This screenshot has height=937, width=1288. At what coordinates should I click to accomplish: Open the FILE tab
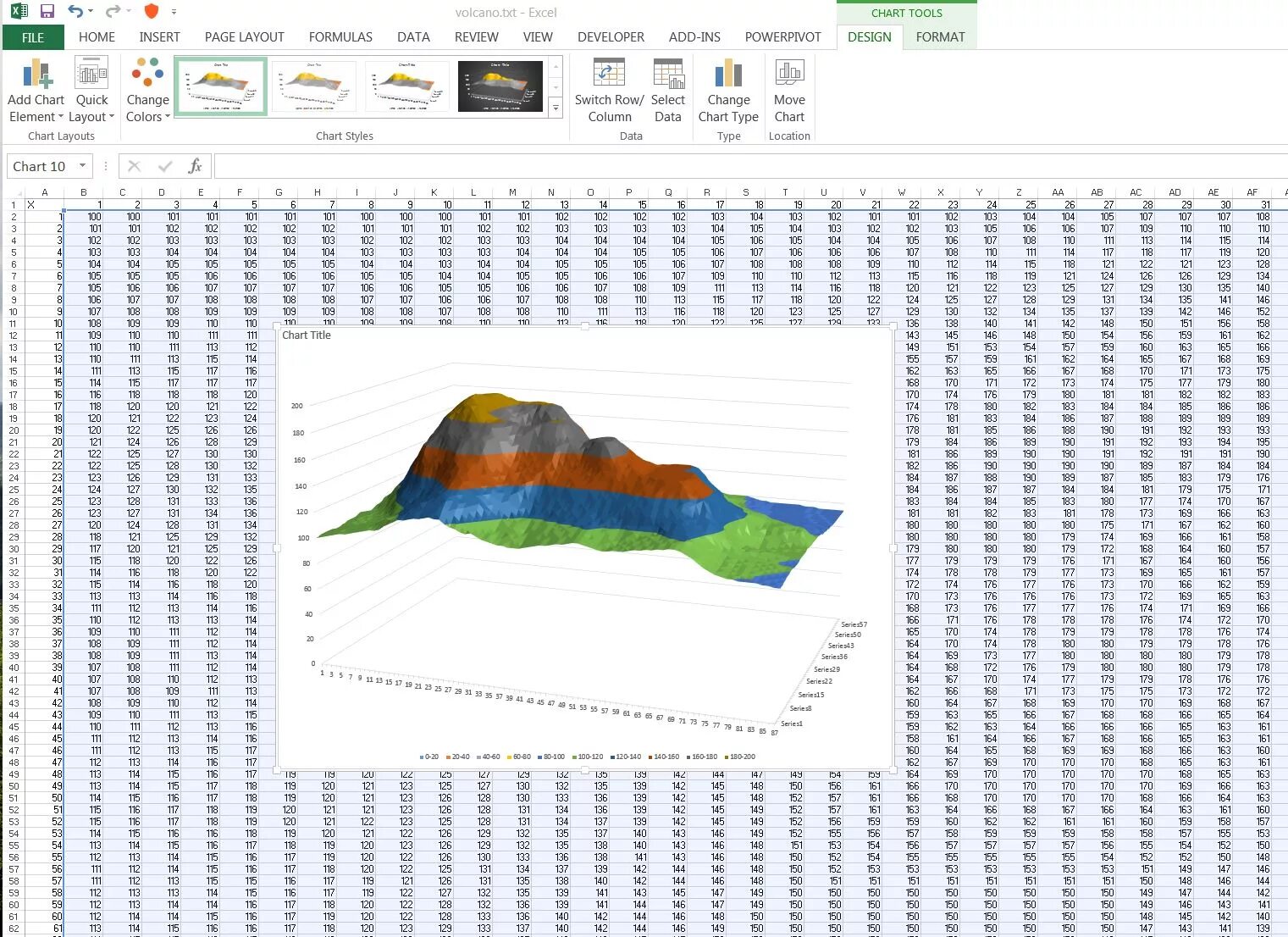click(x=33, y=37)
